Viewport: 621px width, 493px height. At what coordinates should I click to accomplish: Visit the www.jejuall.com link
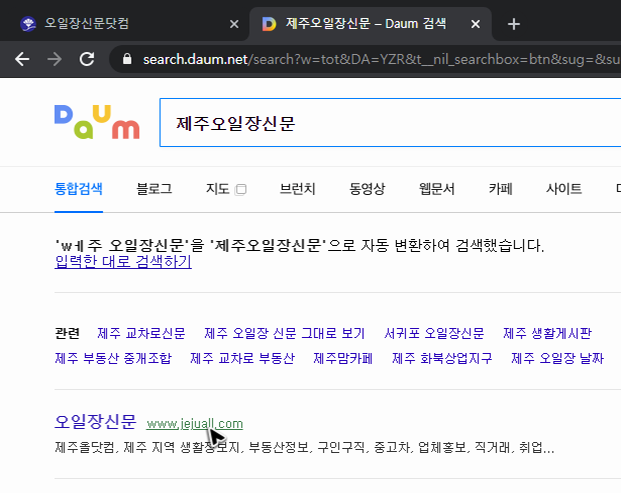[195, 424]
